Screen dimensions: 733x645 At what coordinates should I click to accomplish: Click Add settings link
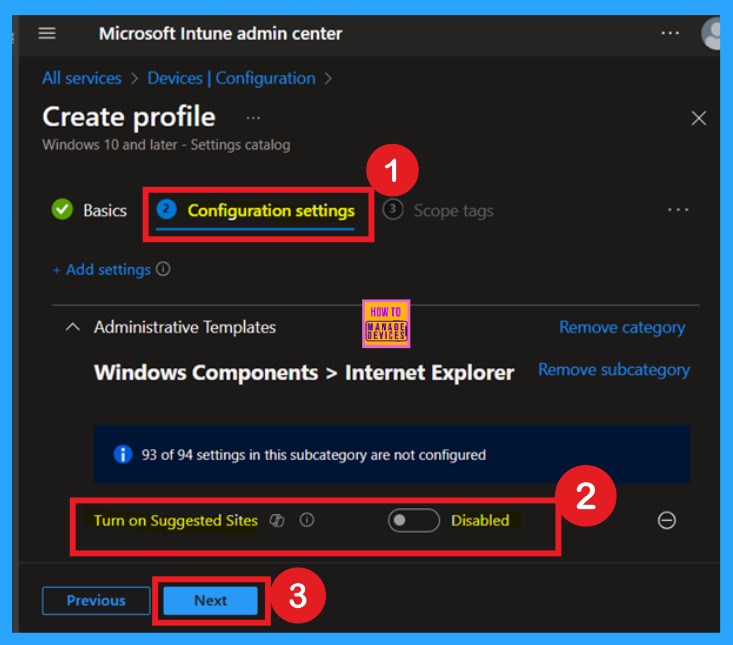click(x=102, y=270)
